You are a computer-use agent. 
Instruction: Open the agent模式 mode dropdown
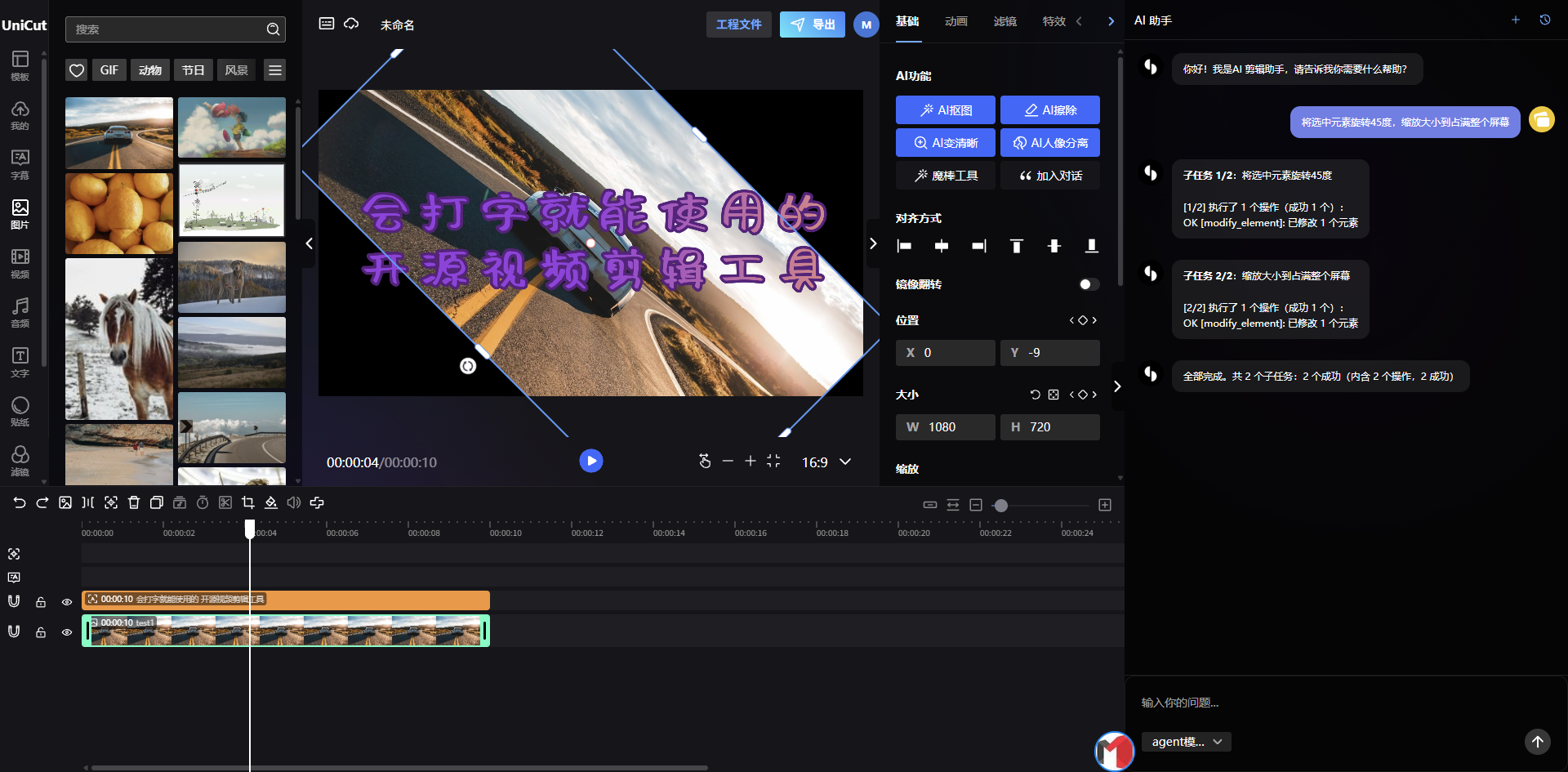[x=1186, y=742]
